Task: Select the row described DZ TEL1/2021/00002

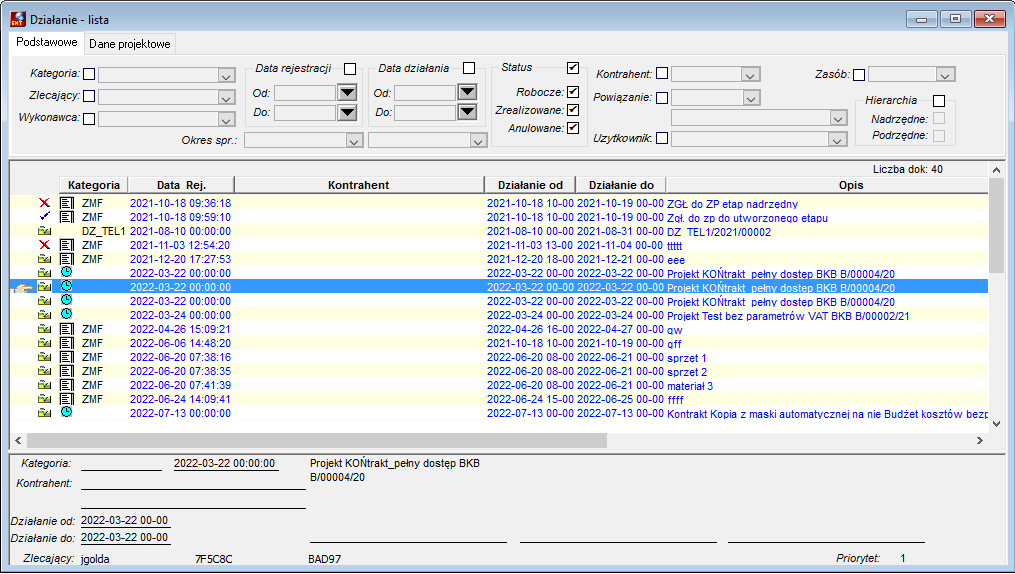Action: point(499,231)
